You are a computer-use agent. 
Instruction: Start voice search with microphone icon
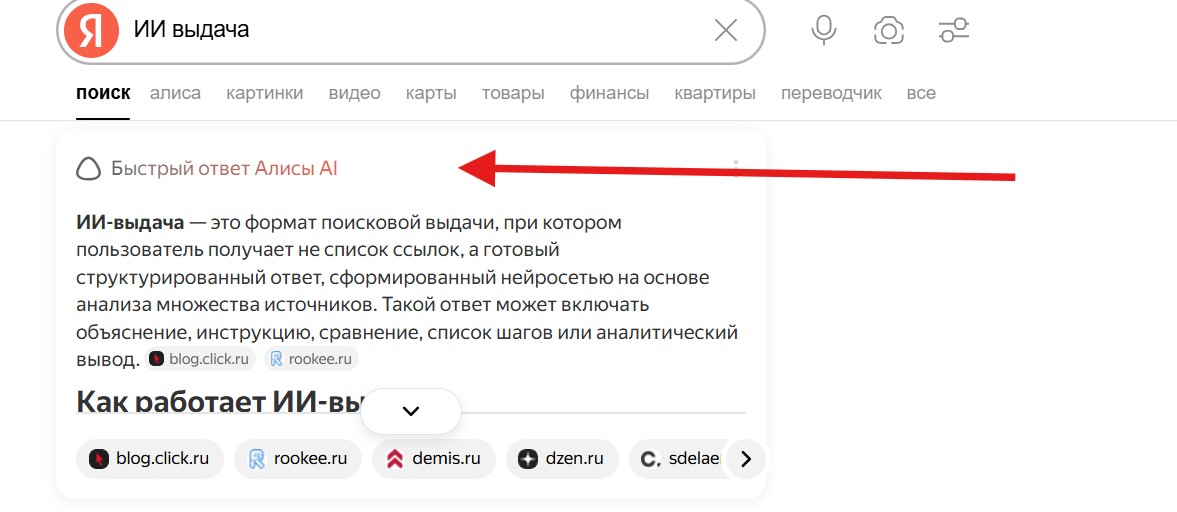point(823,31)
